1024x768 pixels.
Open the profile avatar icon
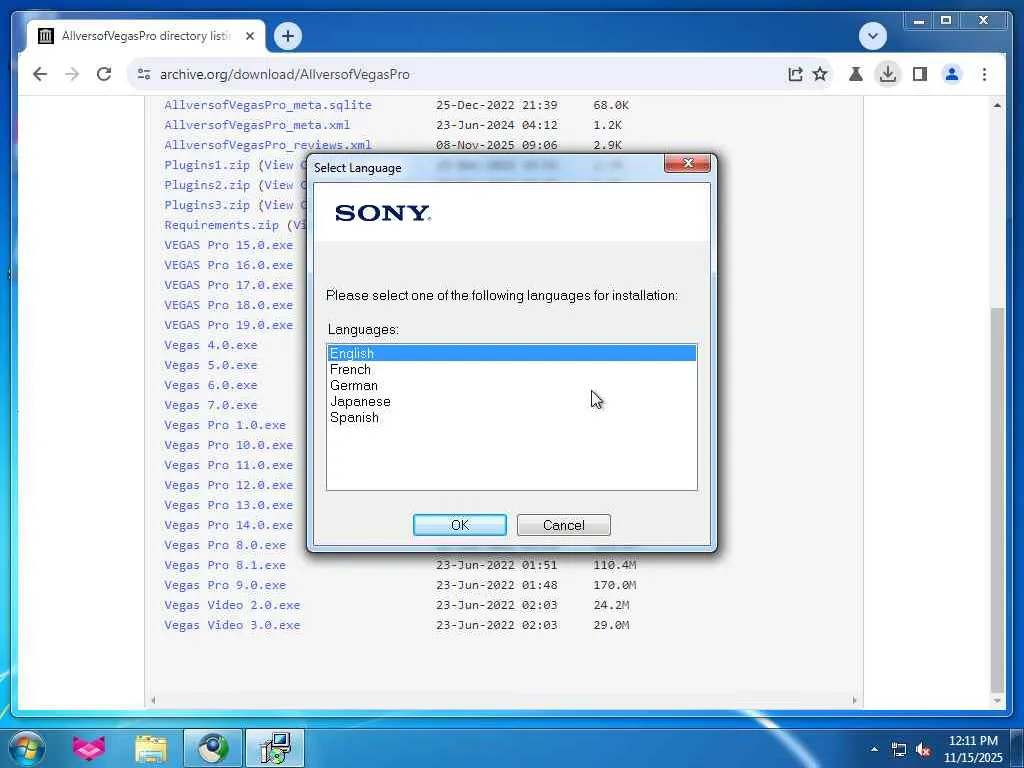(952, 74)
